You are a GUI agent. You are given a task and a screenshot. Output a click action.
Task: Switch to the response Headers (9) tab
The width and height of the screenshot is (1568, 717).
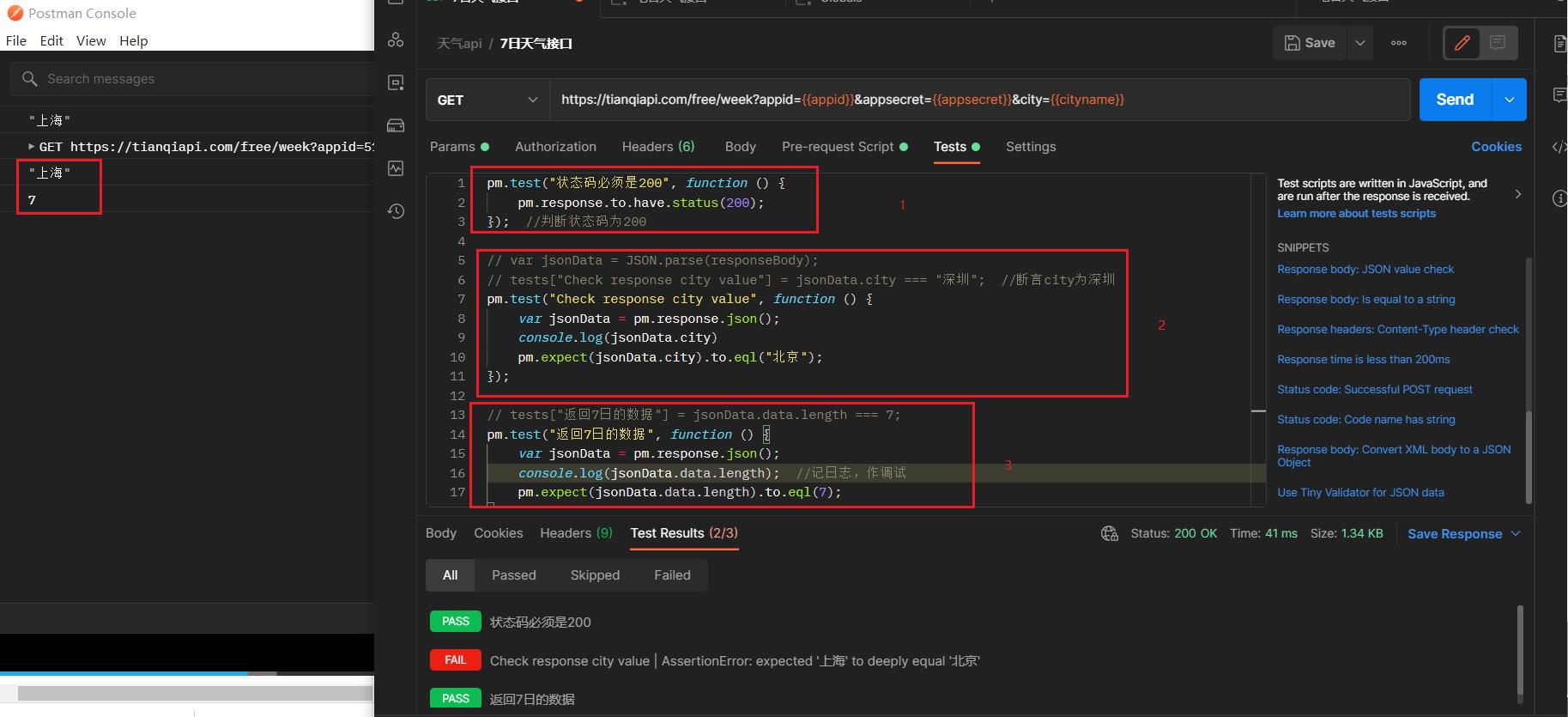[576, 533]
